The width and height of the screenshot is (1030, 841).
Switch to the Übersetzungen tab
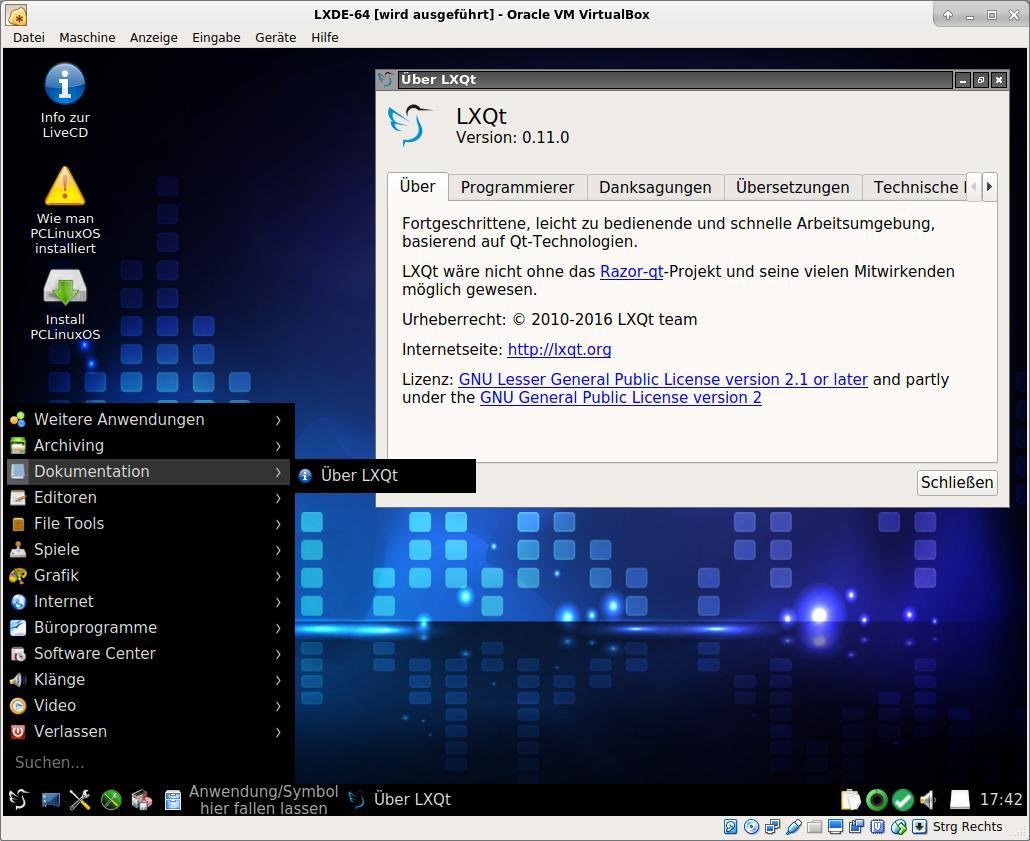coord(792,187)
